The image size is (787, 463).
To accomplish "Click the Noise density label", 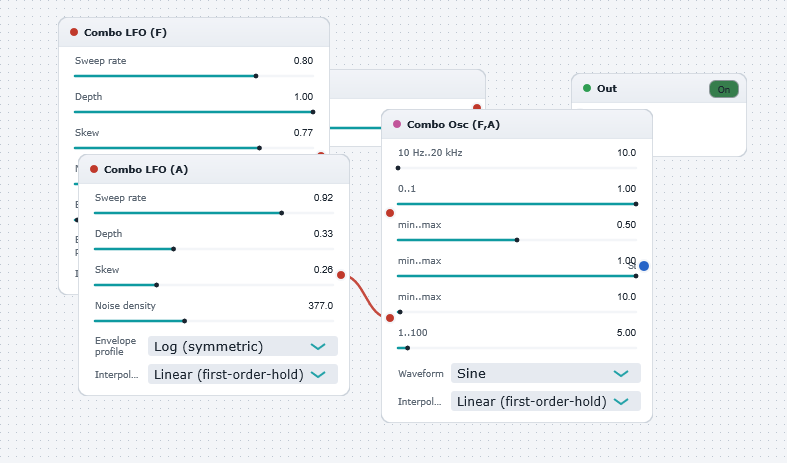I will pyautogui.click(x=125, y=306).
